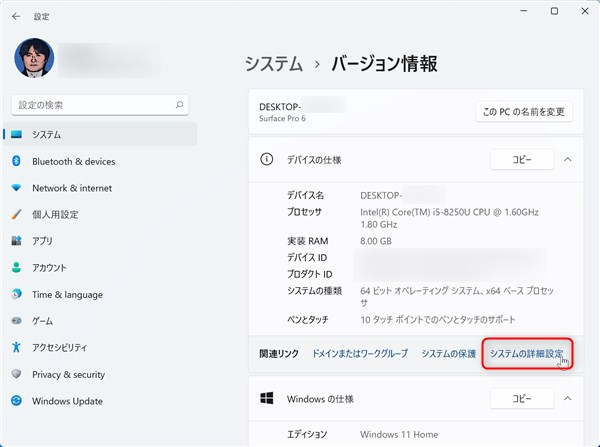Open the user profile picture
Image resolution: width=600 pixels, height=447 pixels.
coord(34,58)
